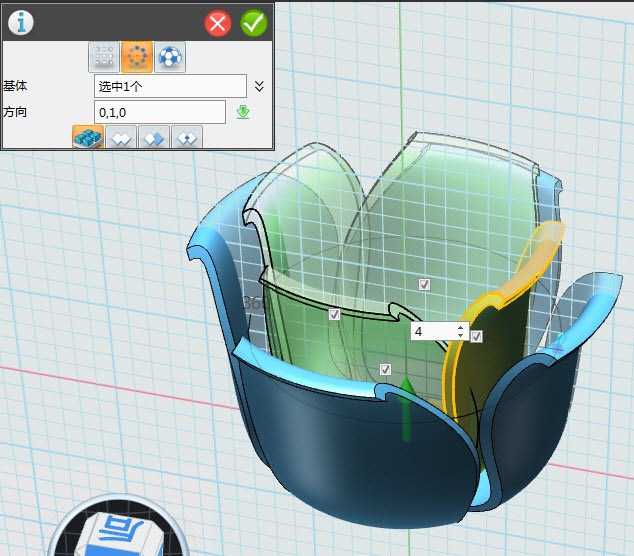Viewport: 634px width, 556px height.
Task: Choose the second boolean mode icon
Action: point(121,138)
